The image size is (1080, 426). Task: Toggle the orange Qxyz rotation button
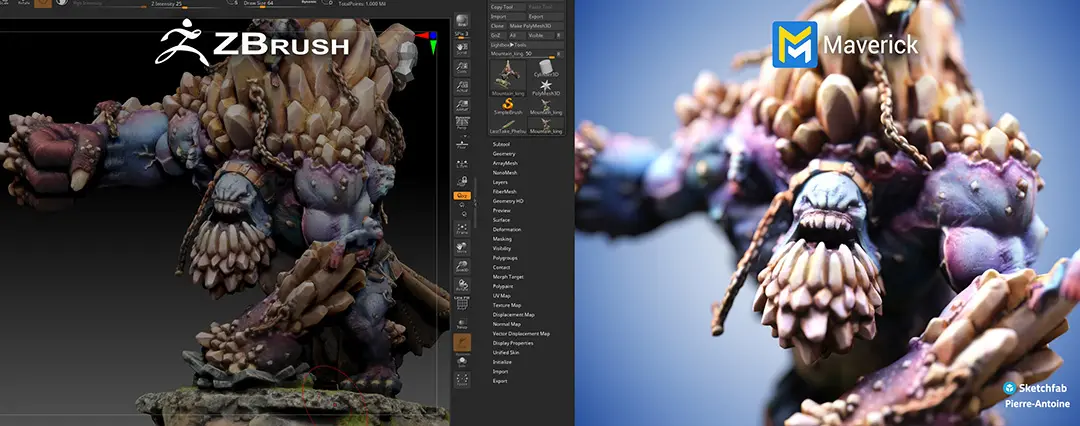pyautogui.click(x=461, y=196)
